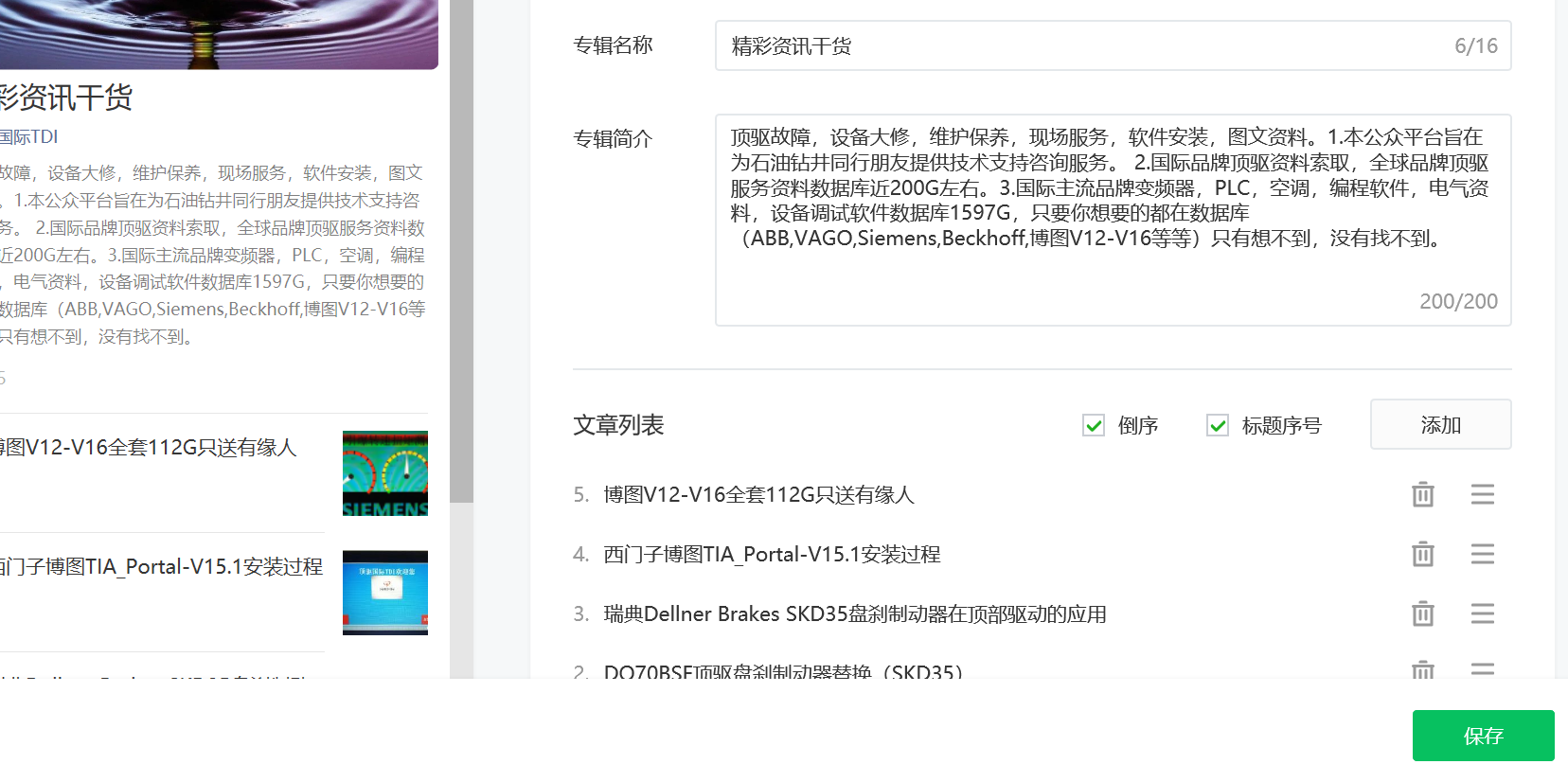Delete article 4 西门子博图TIA_Portal with trash icon
Viewport: 1568px width, 782px height.
pyautogui.click(x=1422, y=554)
